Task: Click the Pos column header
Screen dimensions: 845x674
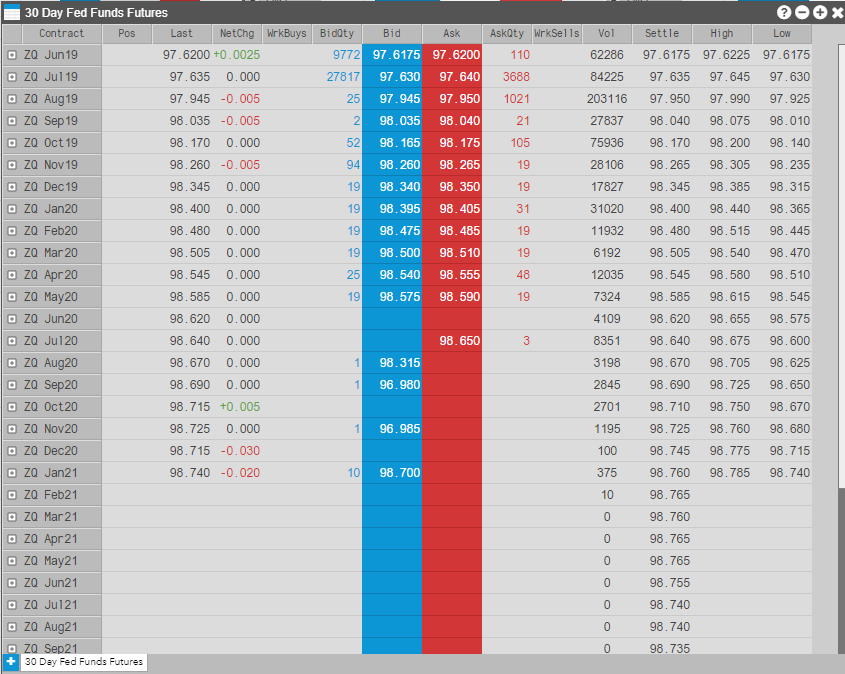Action: [127, 33]
